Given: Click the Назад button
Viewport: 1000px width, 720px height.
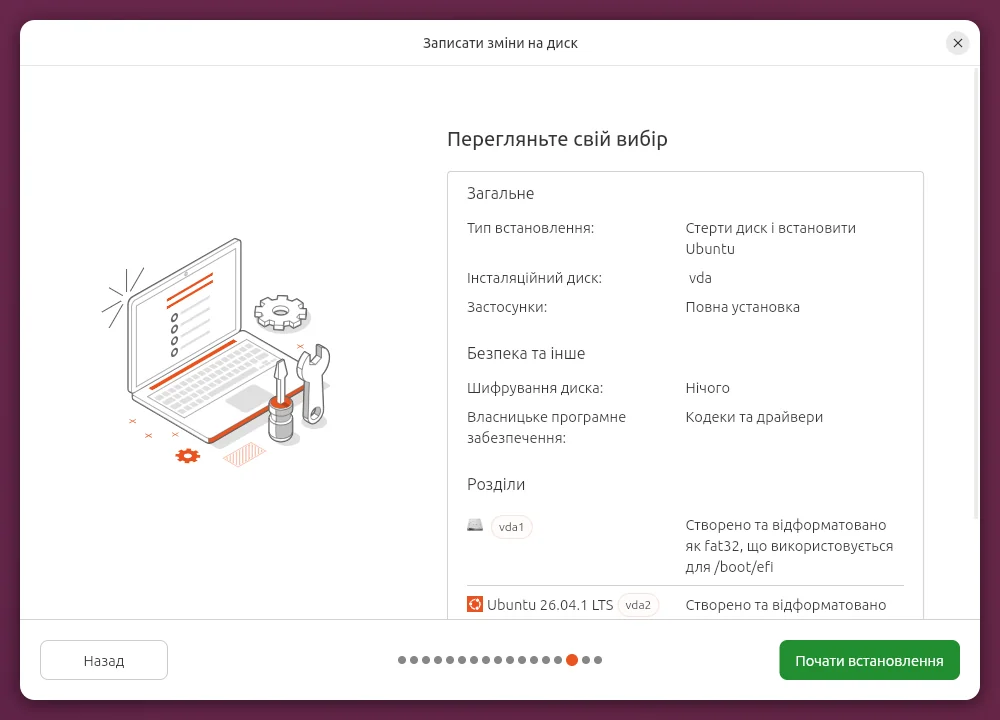Looking at the screenshot, I should 104,660.
